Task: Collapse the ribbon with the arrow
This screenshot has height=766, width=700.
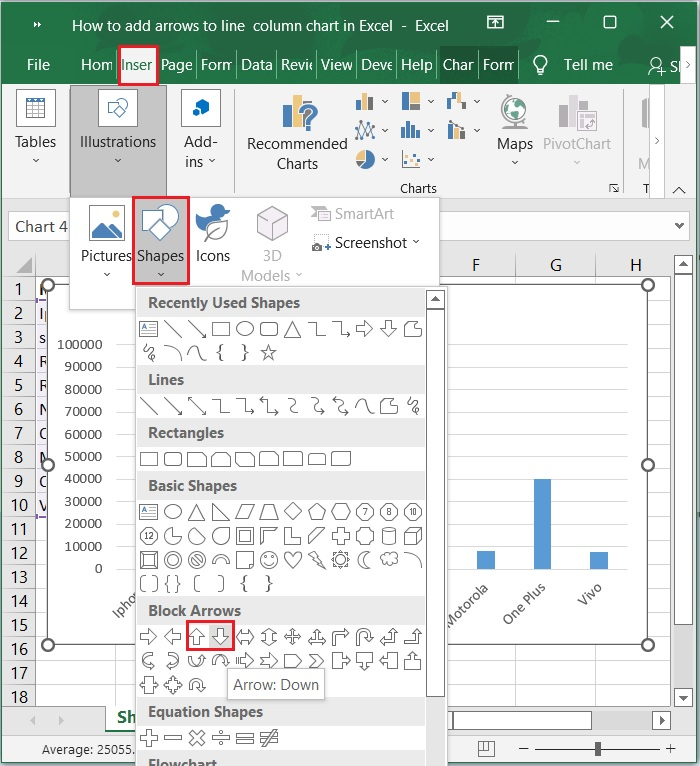Action: pos(679,190)
